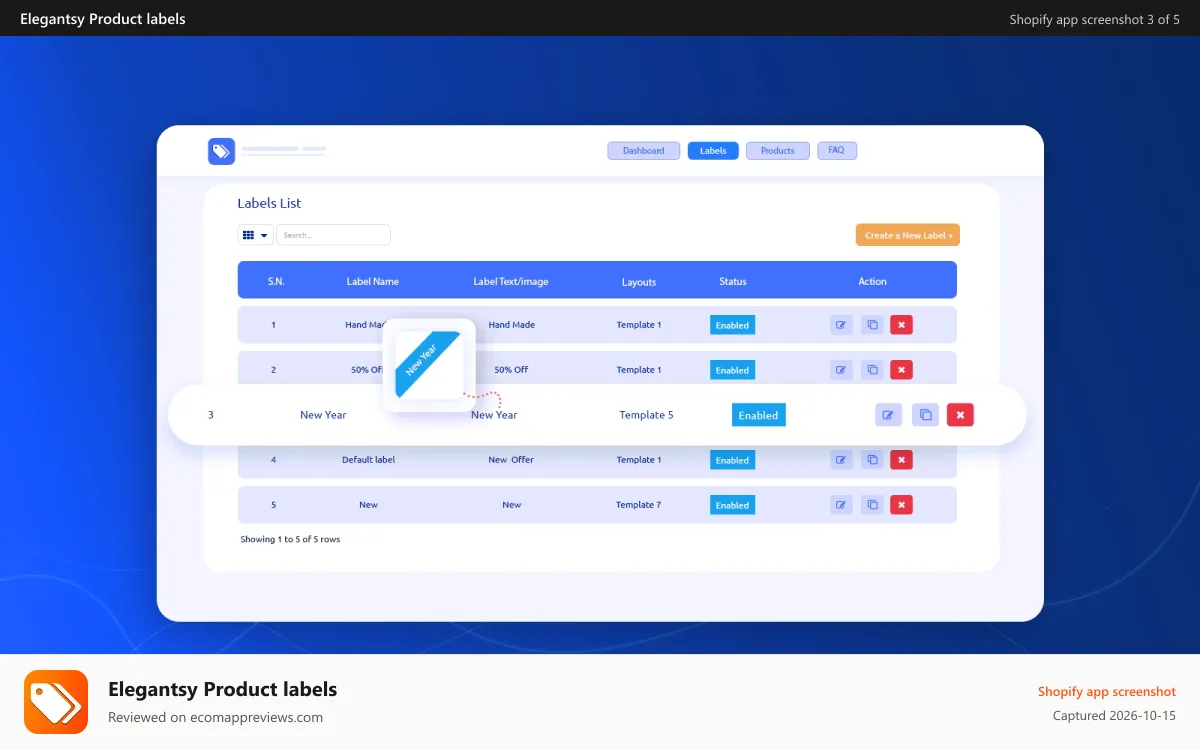
Task: Switch to the Labels tab
Action: [713, 151]
